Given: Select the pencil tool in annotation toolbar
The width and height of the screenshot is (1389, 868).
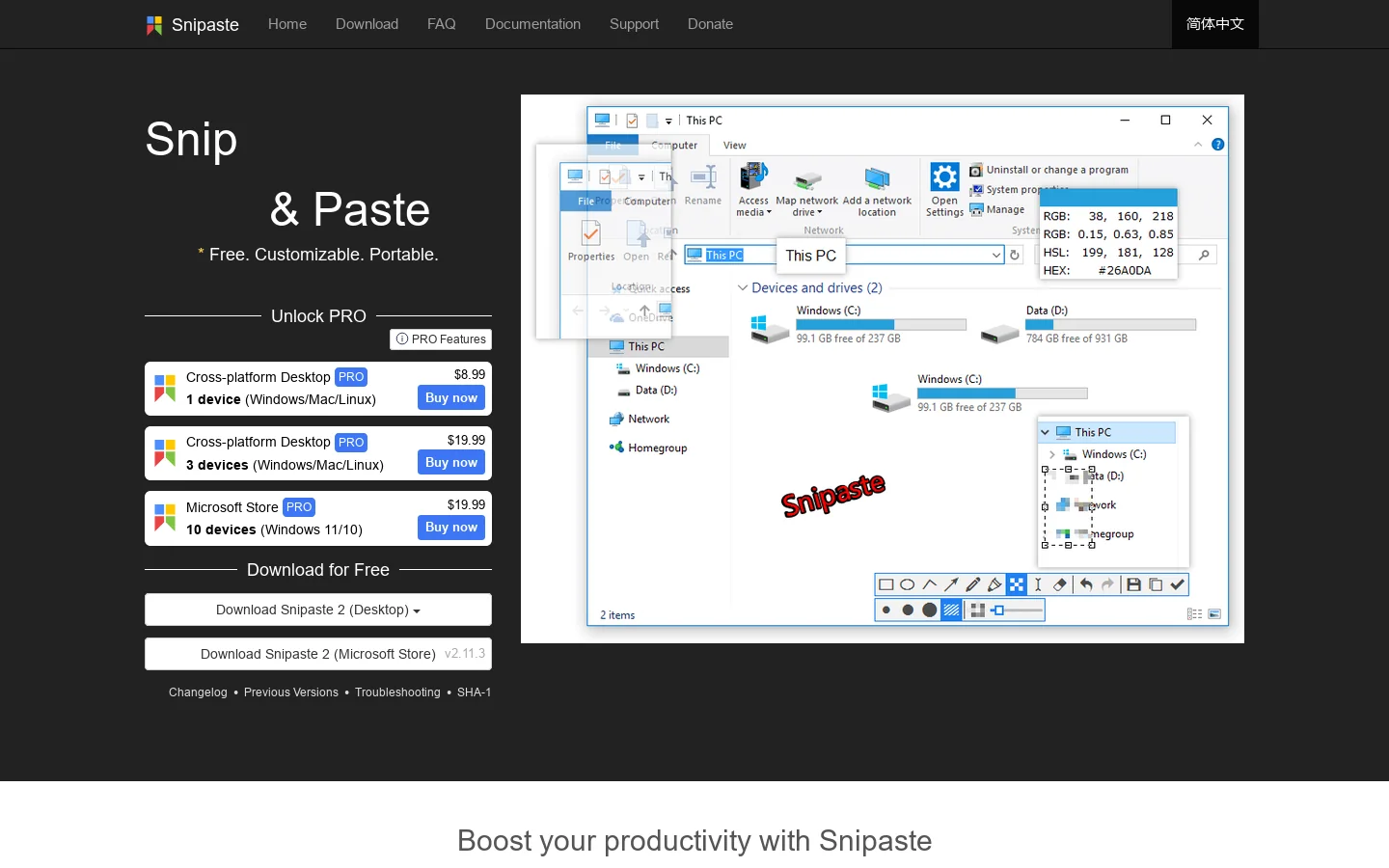Looking at the screenshot, I should click(972, 584).
